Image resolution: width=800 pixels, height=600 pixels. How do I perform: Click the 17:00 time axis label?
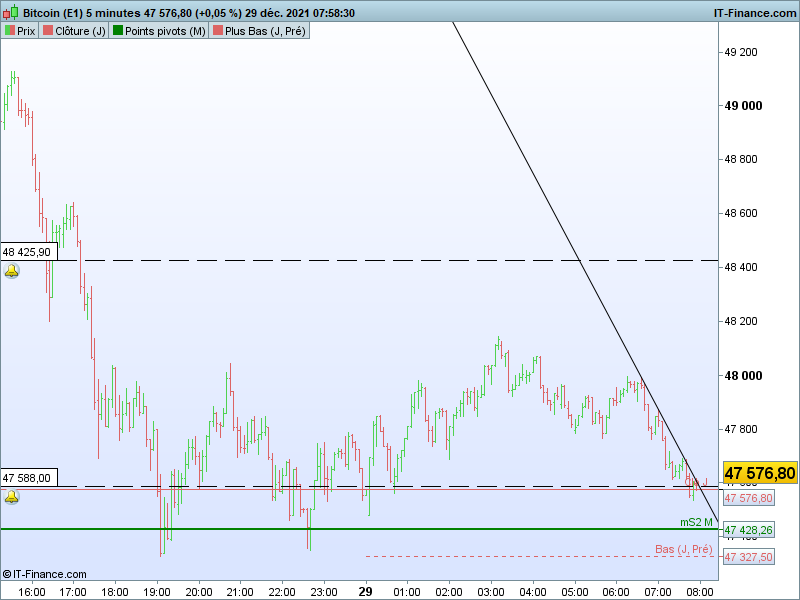tap(73, 592)
